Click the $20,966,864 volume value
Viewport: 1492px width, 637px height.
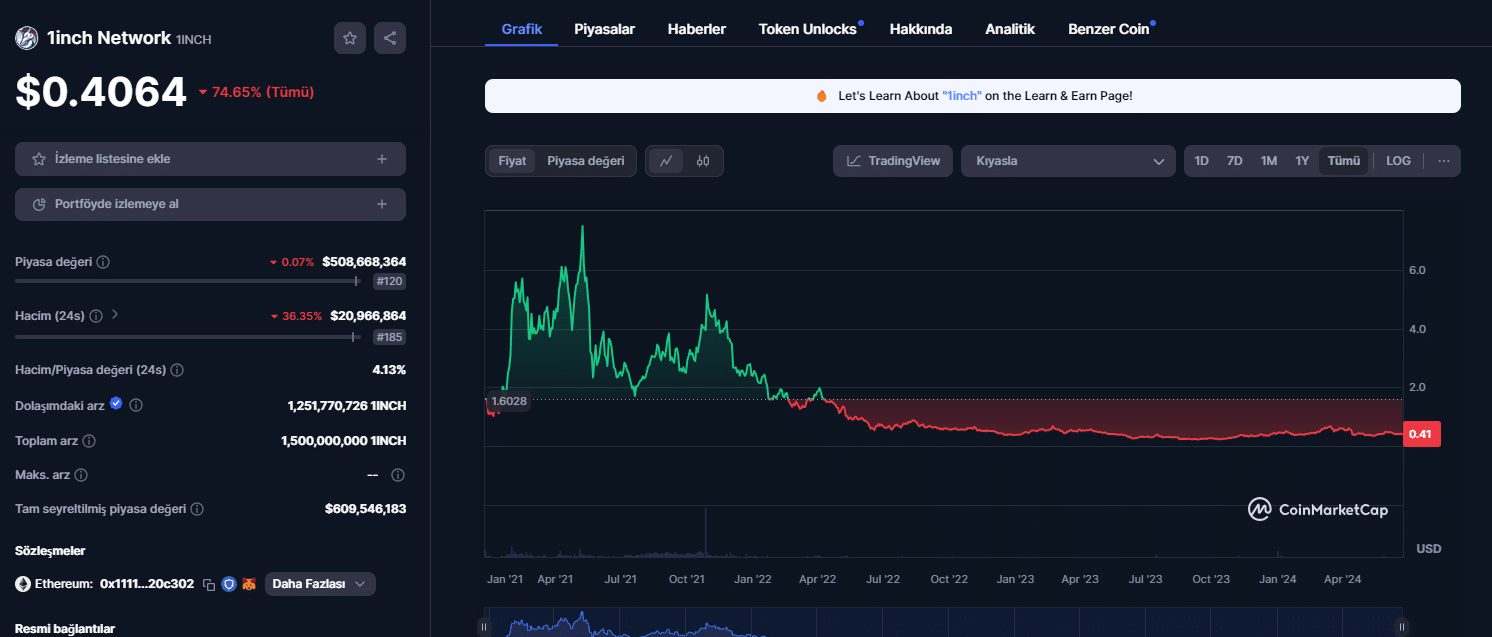[x=368, y=316]
